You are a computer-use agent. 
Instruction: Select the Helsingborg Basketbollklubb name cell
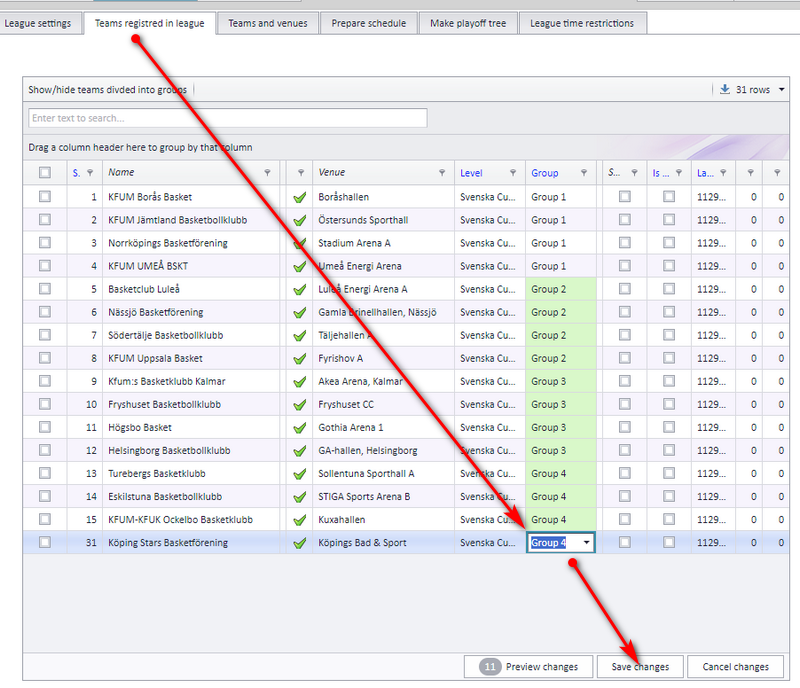tap(191, 451)
